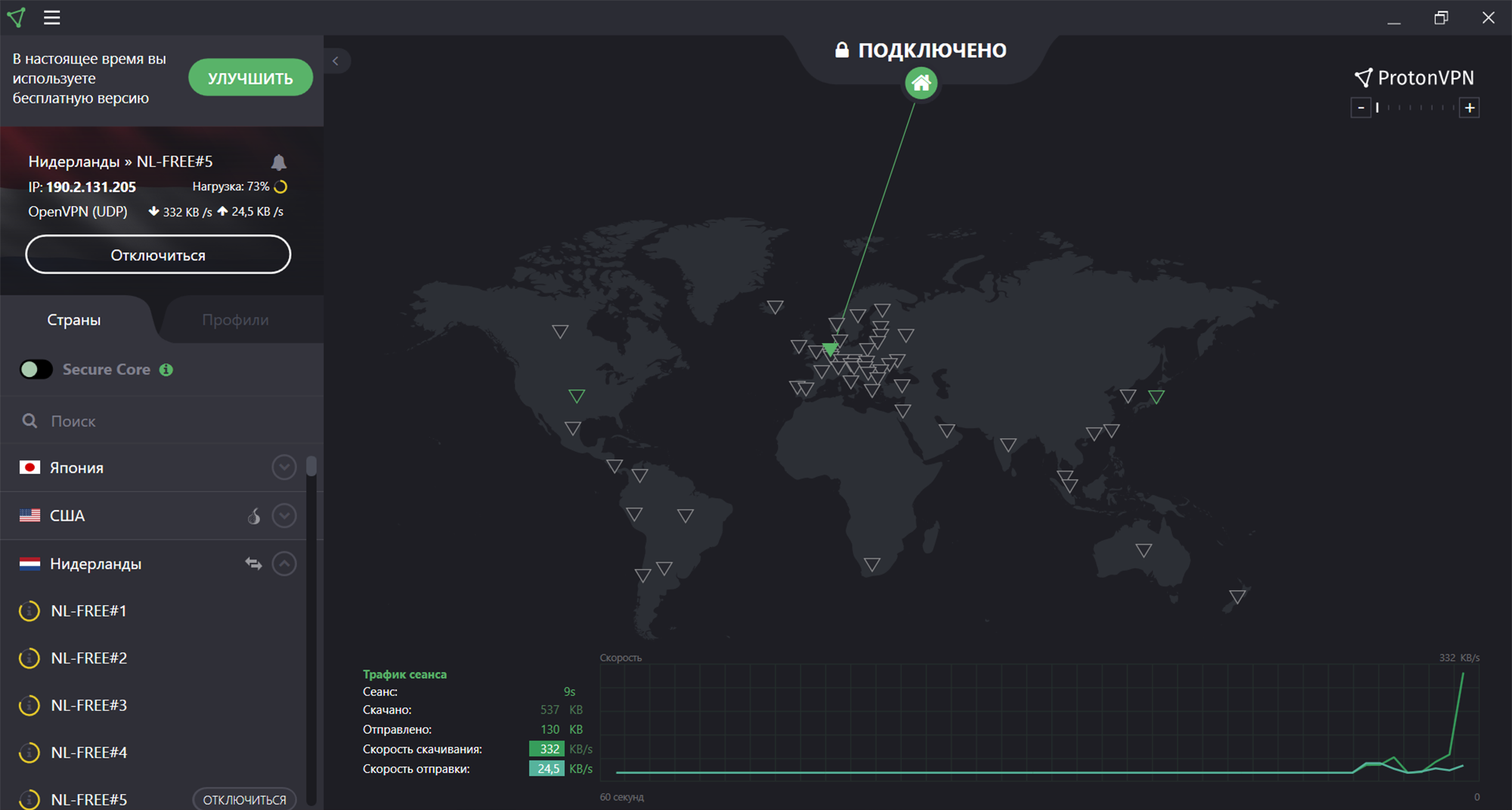The width and height of the screenshot is (1512, 810).
Task: Click the notification bell icon
Action: point(279,162)
